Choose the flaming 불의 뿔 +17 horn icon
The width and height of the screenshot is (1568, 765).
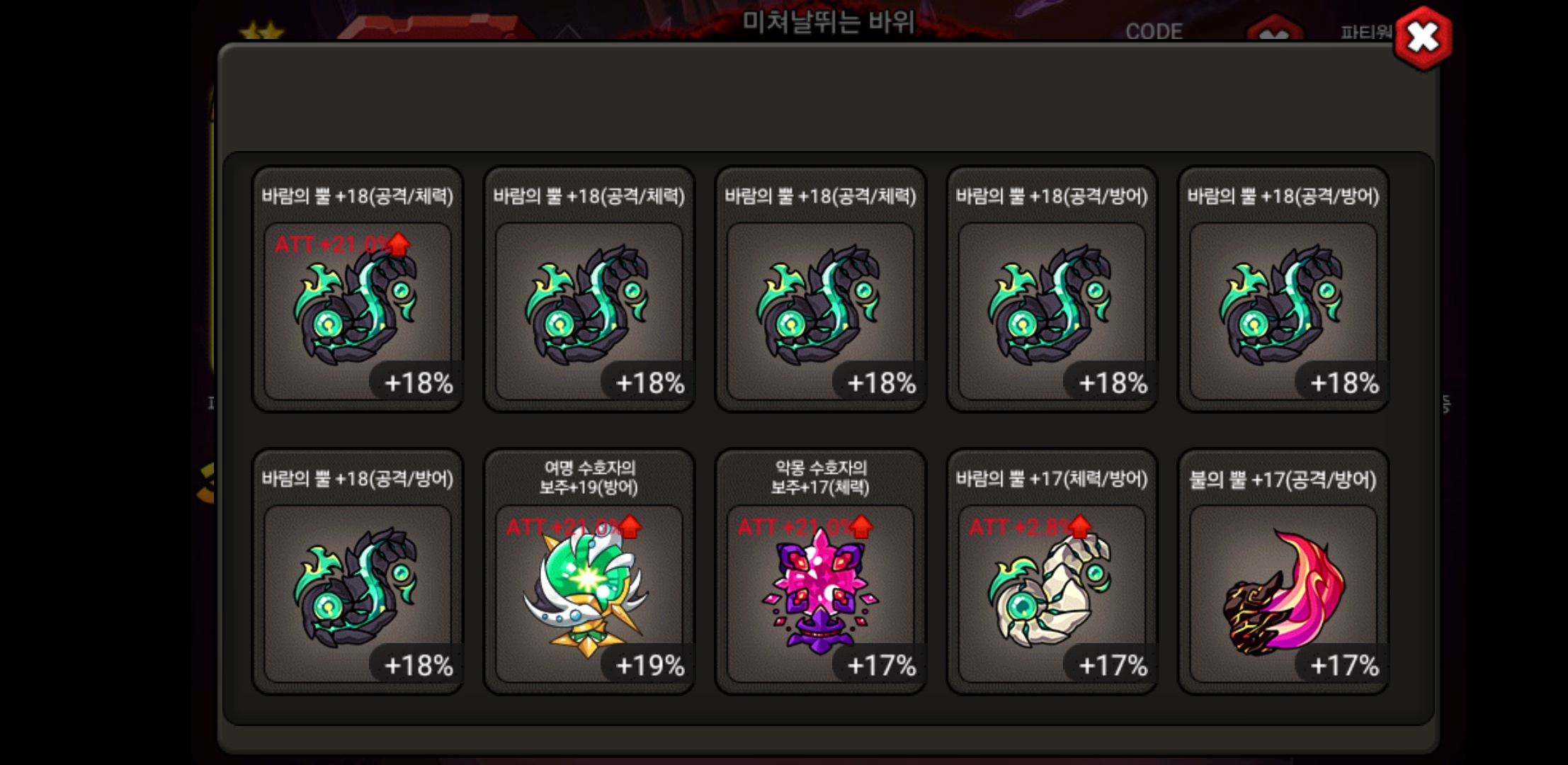(1283, 572)
